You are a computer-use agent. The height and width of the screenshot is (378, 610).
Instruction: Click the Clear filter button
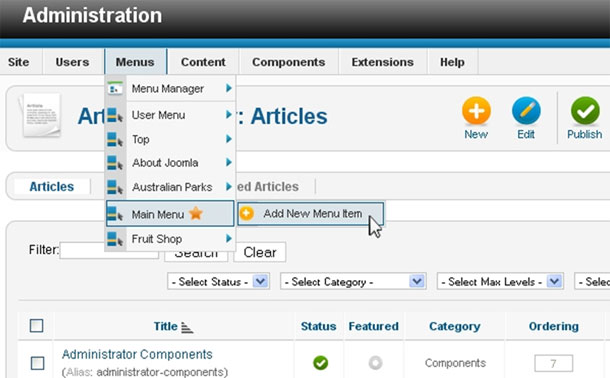click(259, 252)
